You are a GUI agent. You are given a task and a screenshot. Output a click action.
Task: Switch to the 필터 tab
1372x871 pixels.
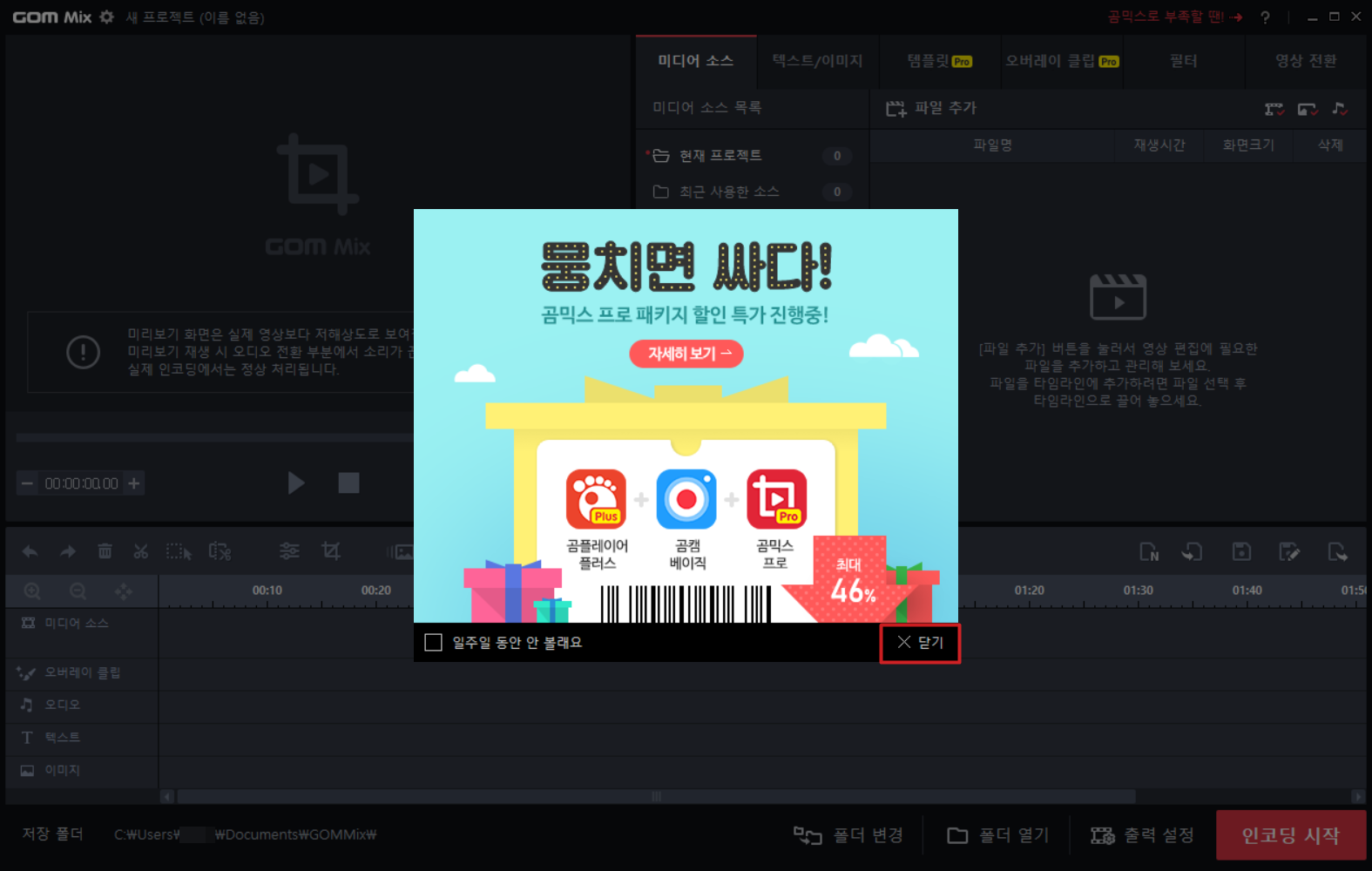tap(1184, 61)
